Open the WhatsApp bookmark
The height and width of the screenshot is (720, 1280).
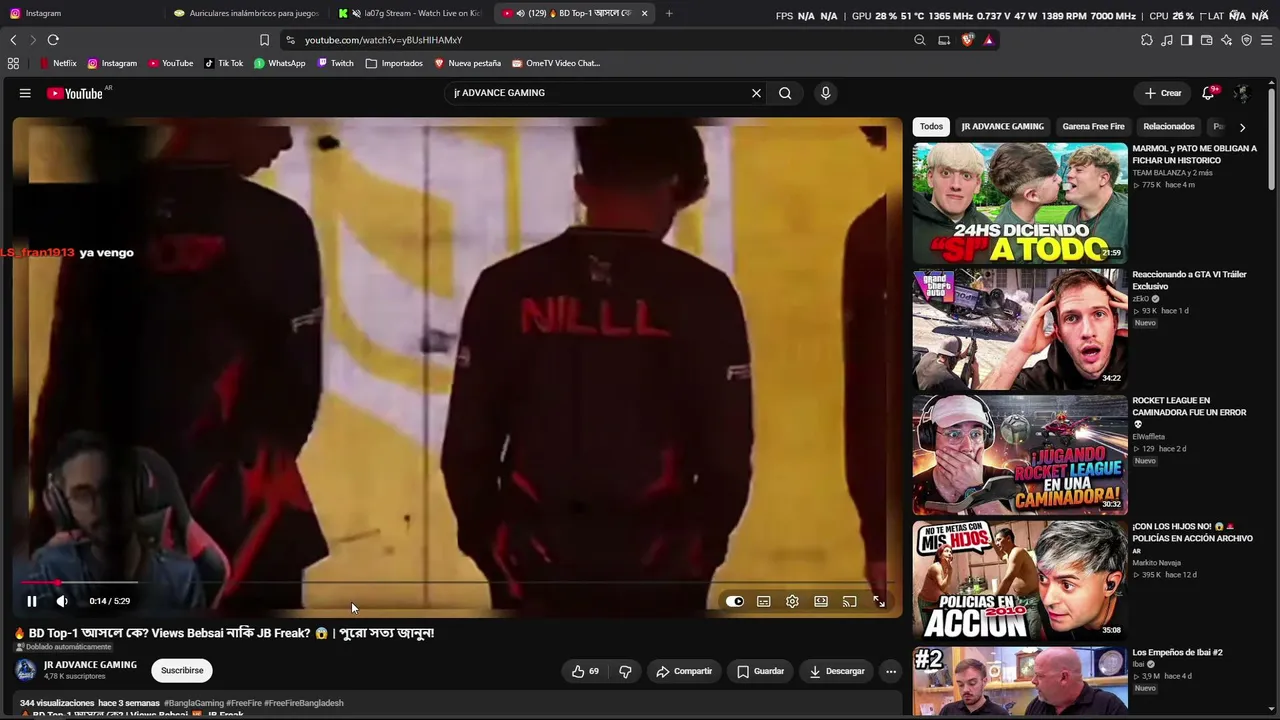coord(280,63)
